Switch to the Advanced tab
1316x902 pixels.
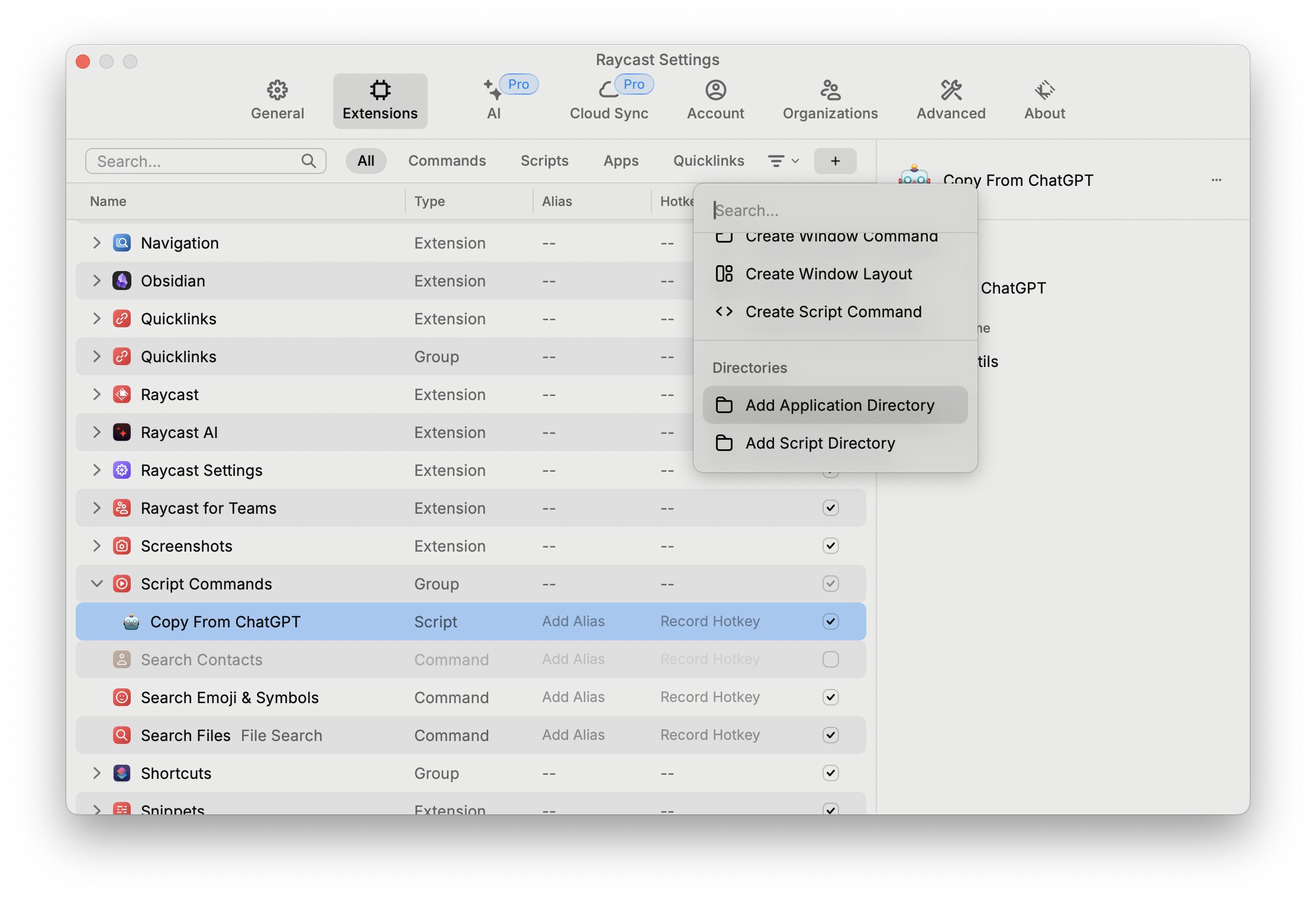tap(951, 101)
